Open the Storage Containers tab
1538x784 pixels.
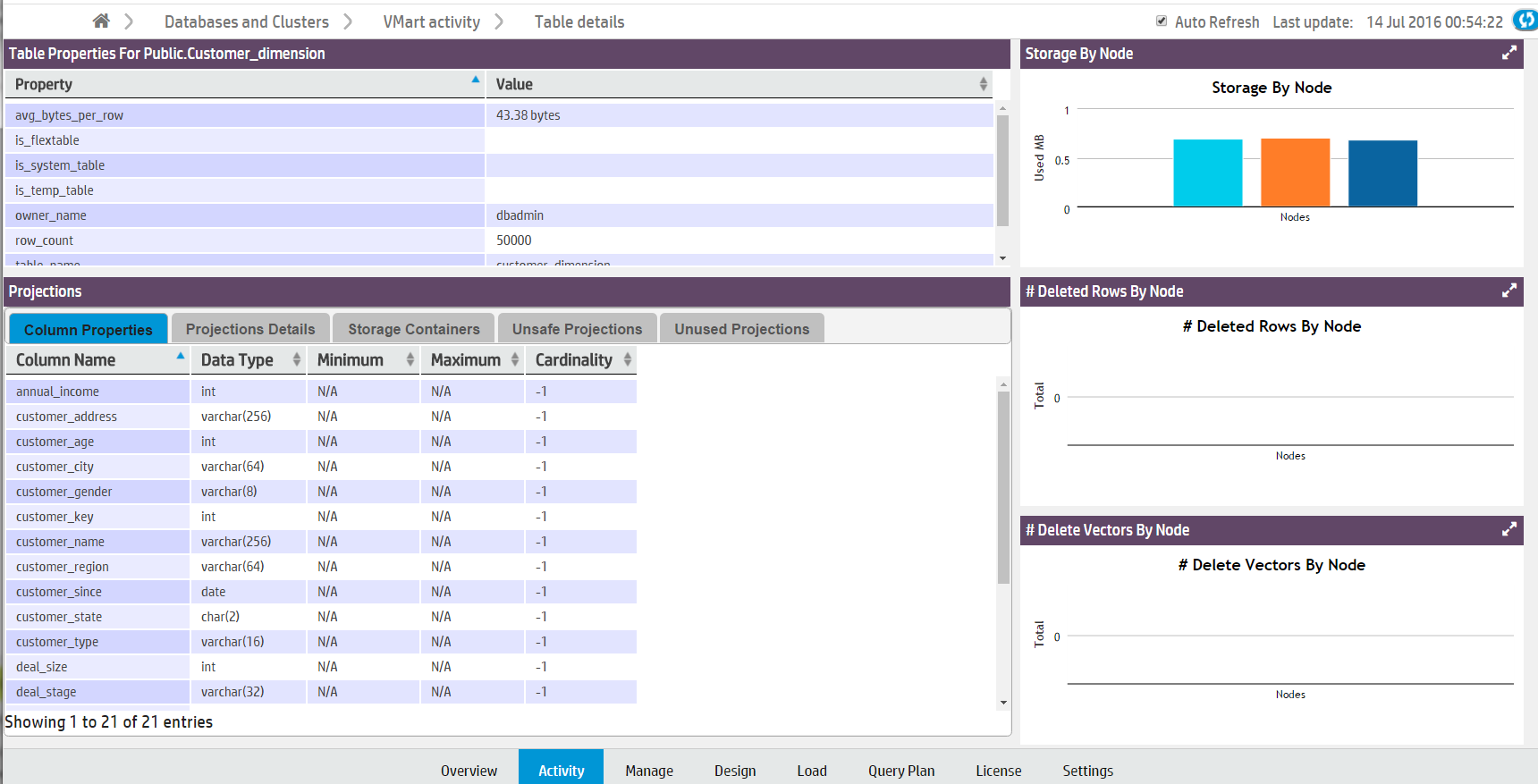tap(413, 329)
